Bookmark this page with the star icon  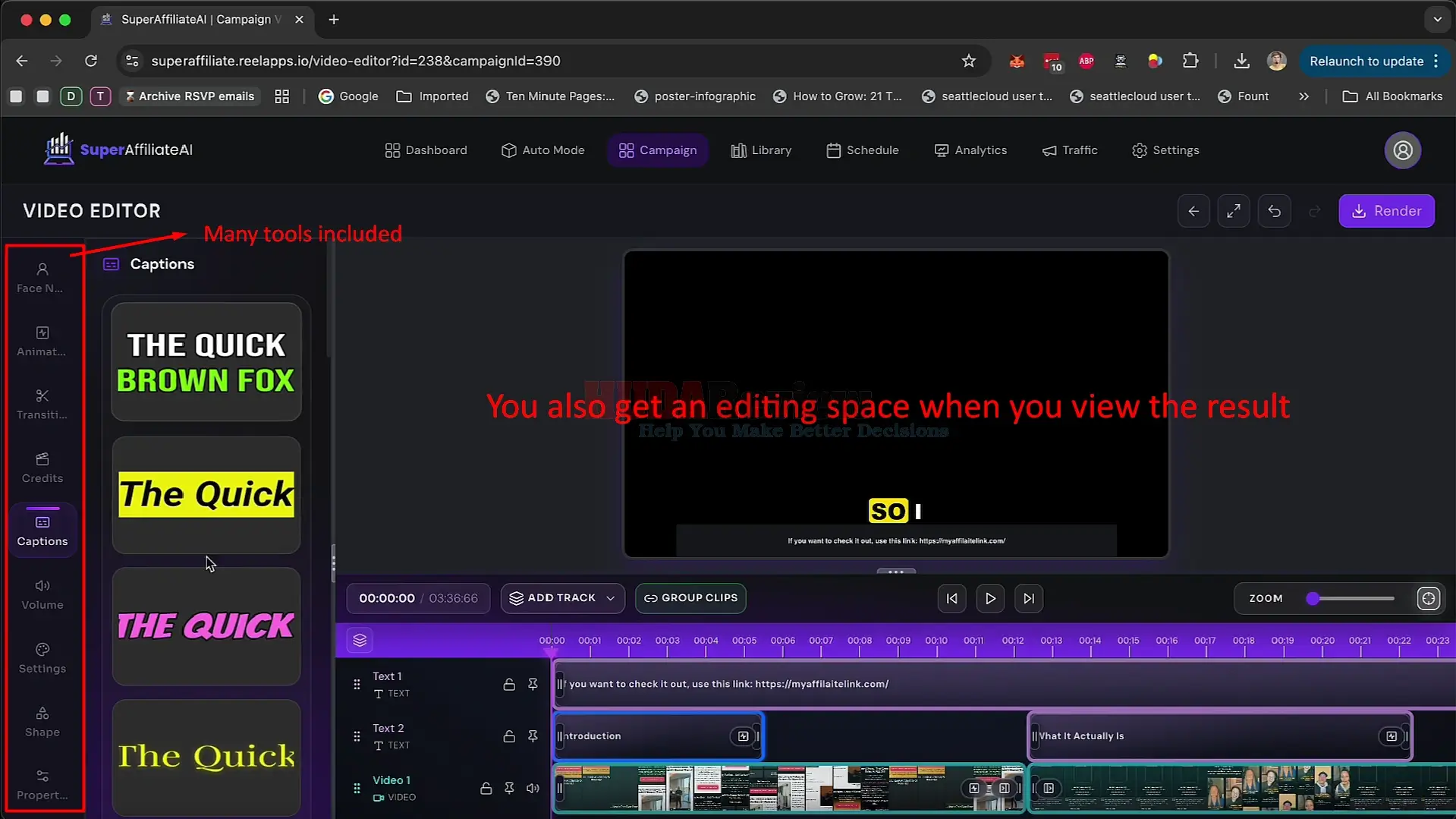pos(968,61)
